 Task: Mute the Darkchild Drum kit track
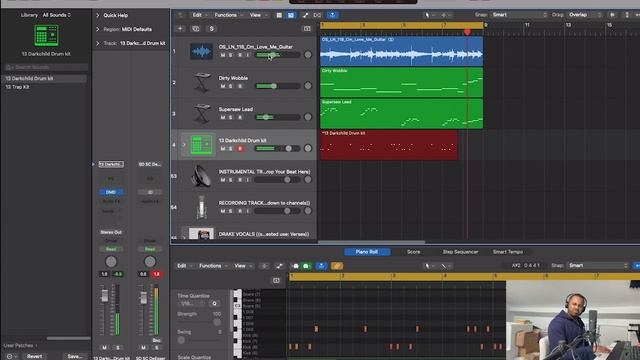223,149
